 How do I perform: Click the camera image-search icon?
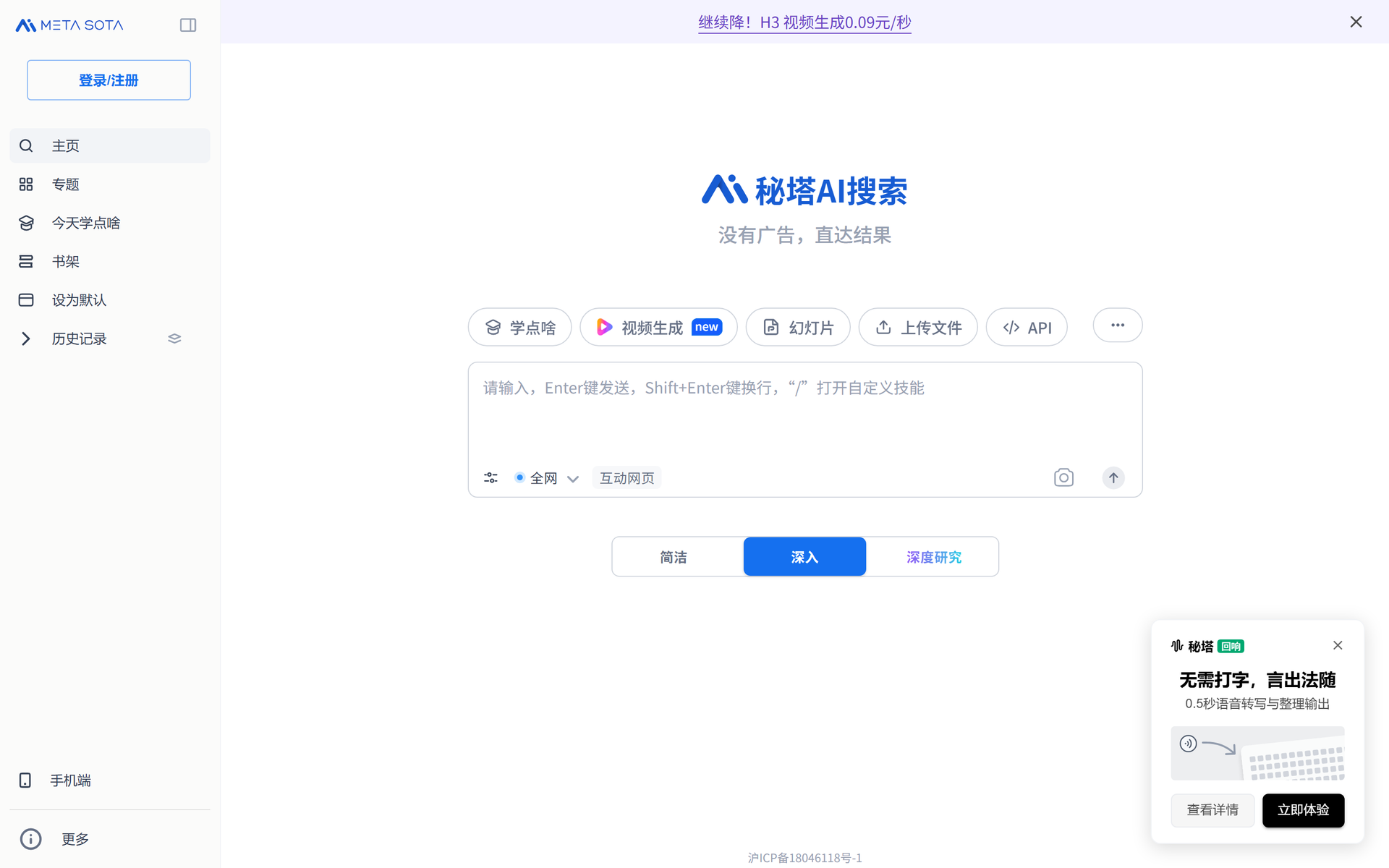coord(1063,477)
